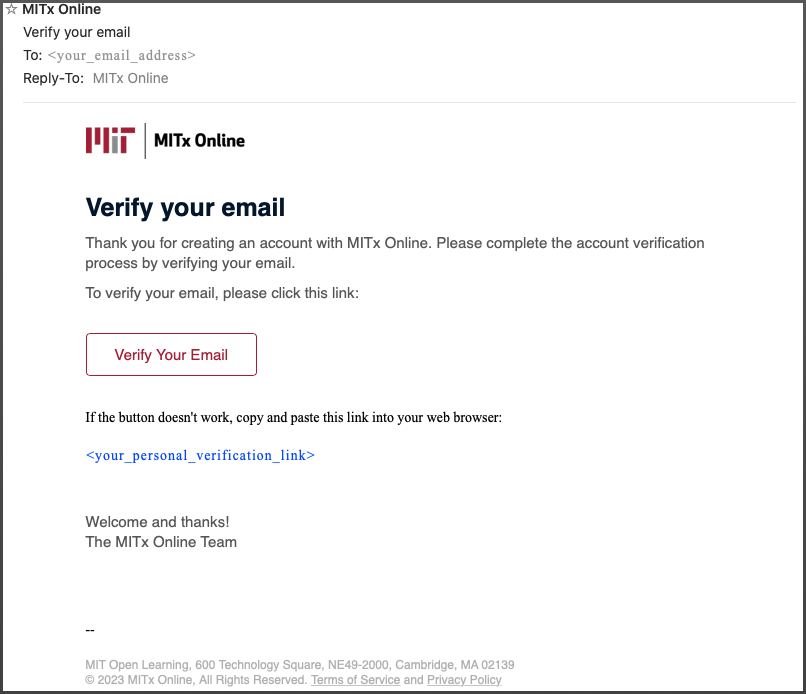Image resolution: width=806 pixels, height=694 pixels.
Task: Click the signature separator dashes
Action: click(90, 630)
